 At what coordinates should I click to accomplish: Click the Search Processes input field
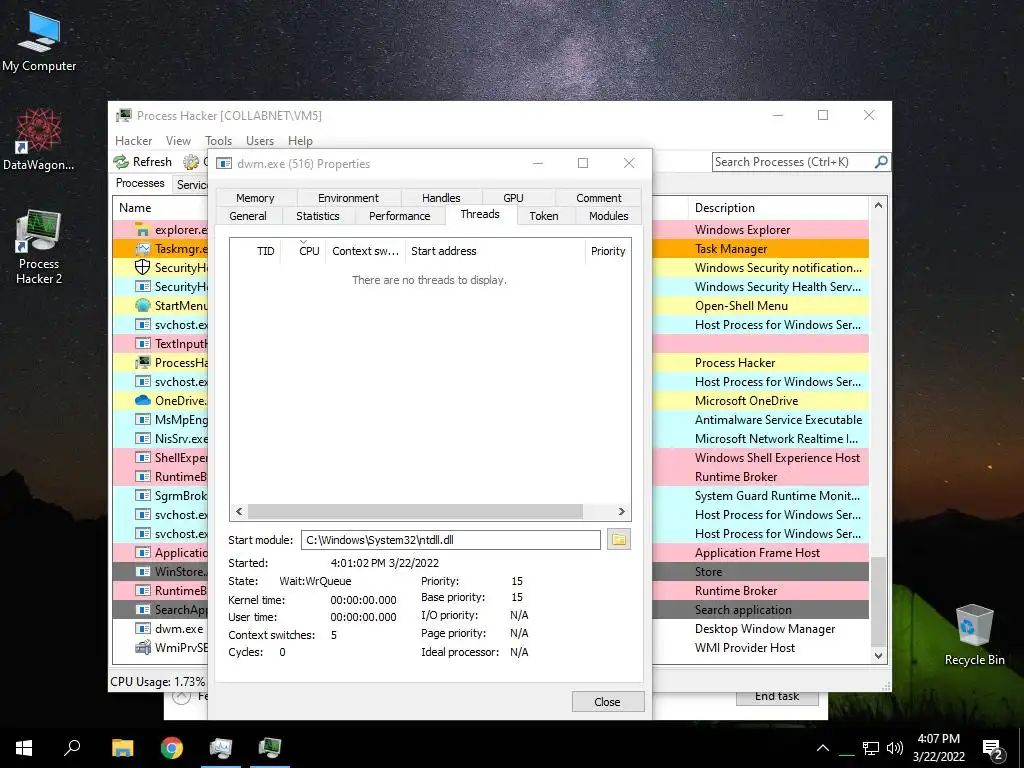click(x=793, y=162)
